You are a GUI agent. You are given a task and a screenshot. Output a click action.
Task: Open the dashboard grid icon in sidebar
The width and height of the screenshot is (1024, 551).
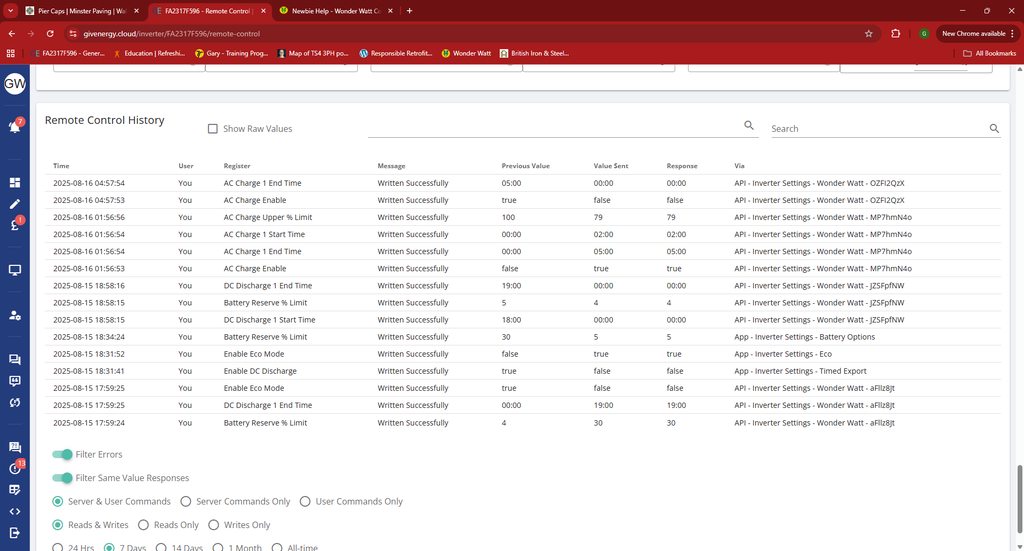15,183
